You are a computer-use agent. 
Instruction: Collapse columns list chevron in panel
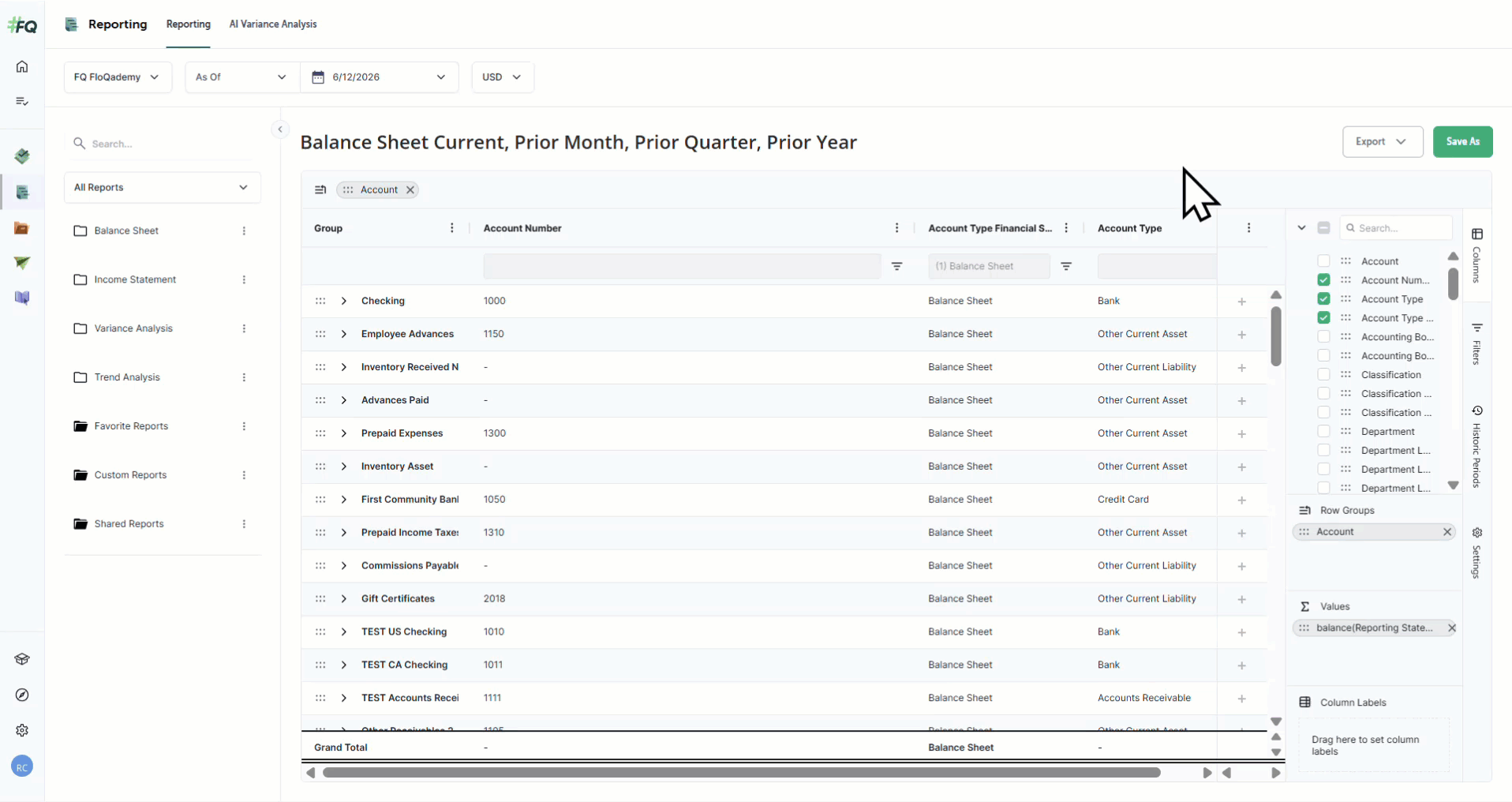[x=1301, y=228]
